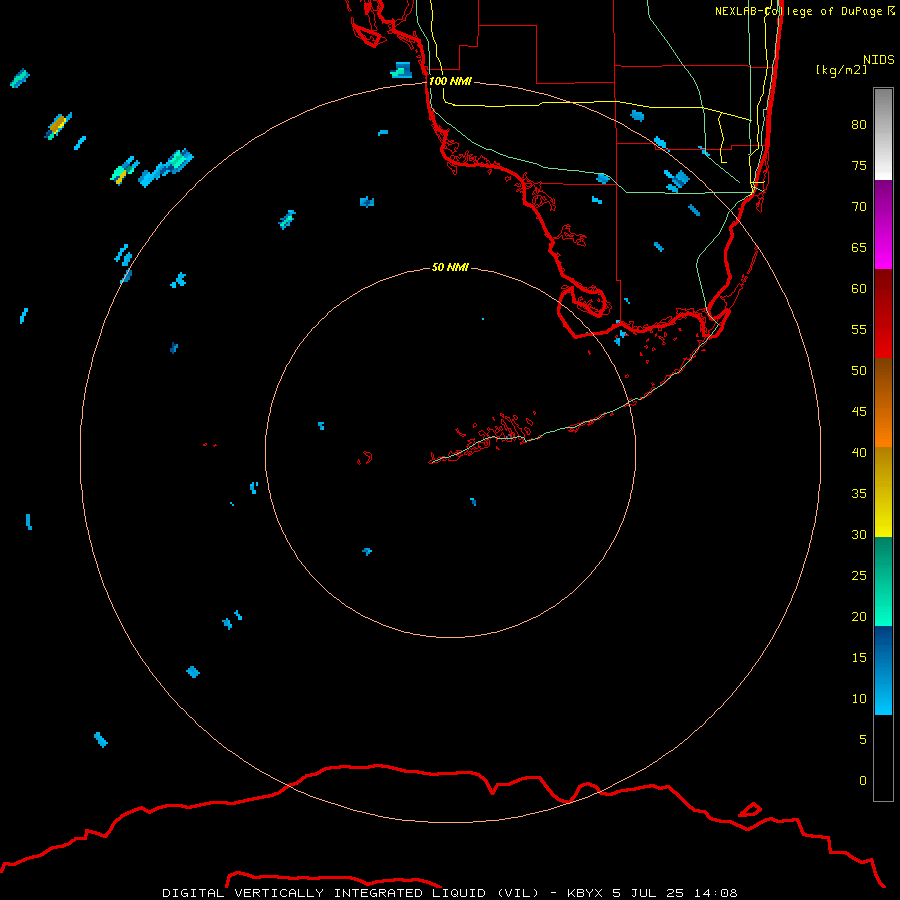Click the 35 legend value
This screenshot has width=900, height=900.
pos(859,494)
